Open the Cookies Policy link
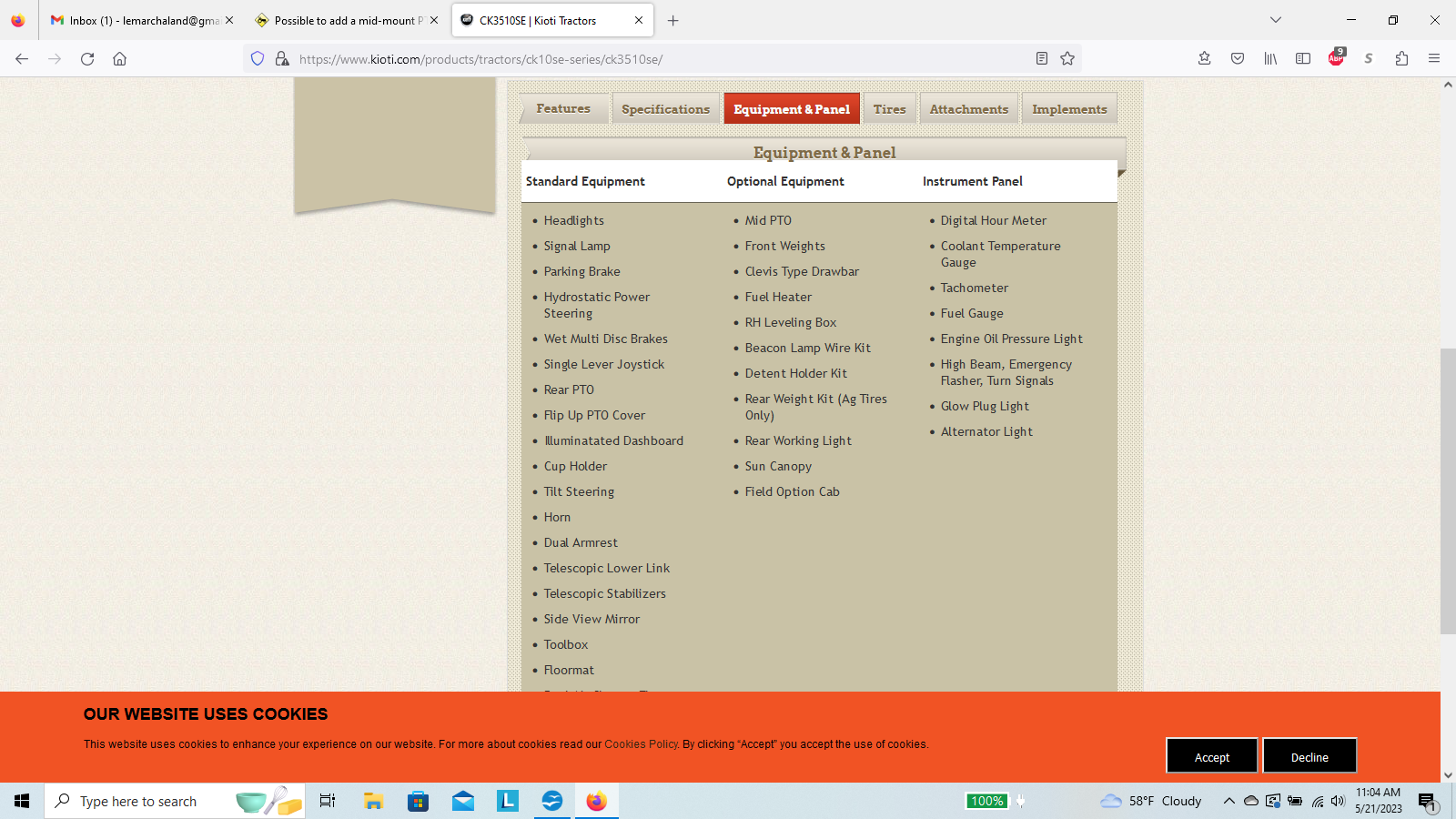Screen dimensions: 1456x819 point(641,744)
